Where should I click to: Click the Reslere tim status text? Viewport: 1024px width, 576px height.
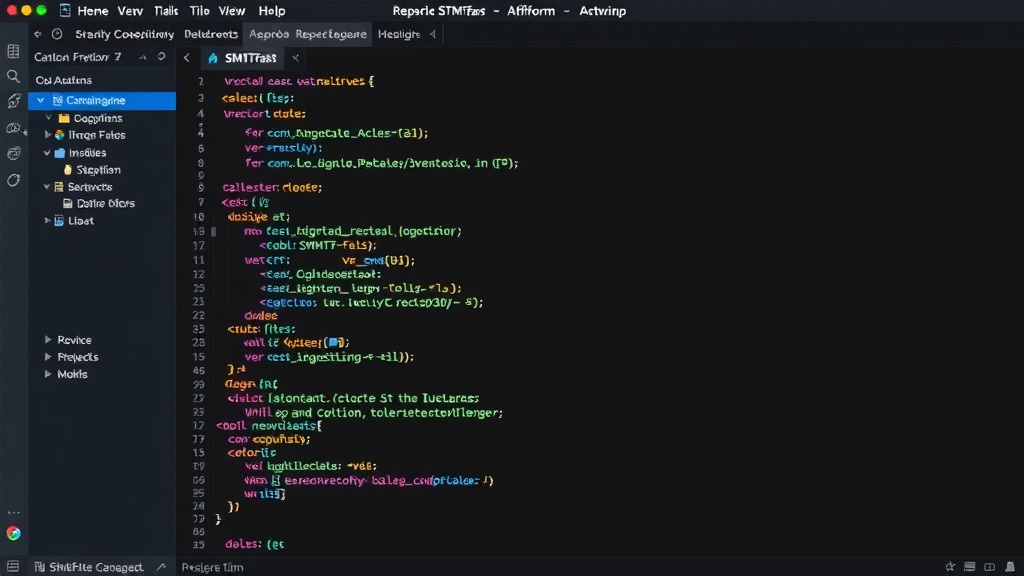point(212,567)
